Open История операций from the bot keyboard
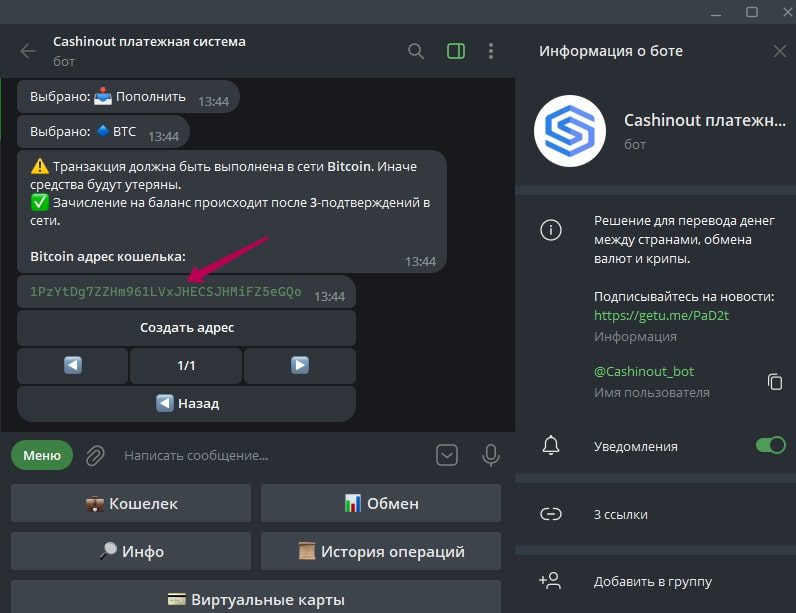The height and width of the screenshot is (613, 796). [381, 551]
